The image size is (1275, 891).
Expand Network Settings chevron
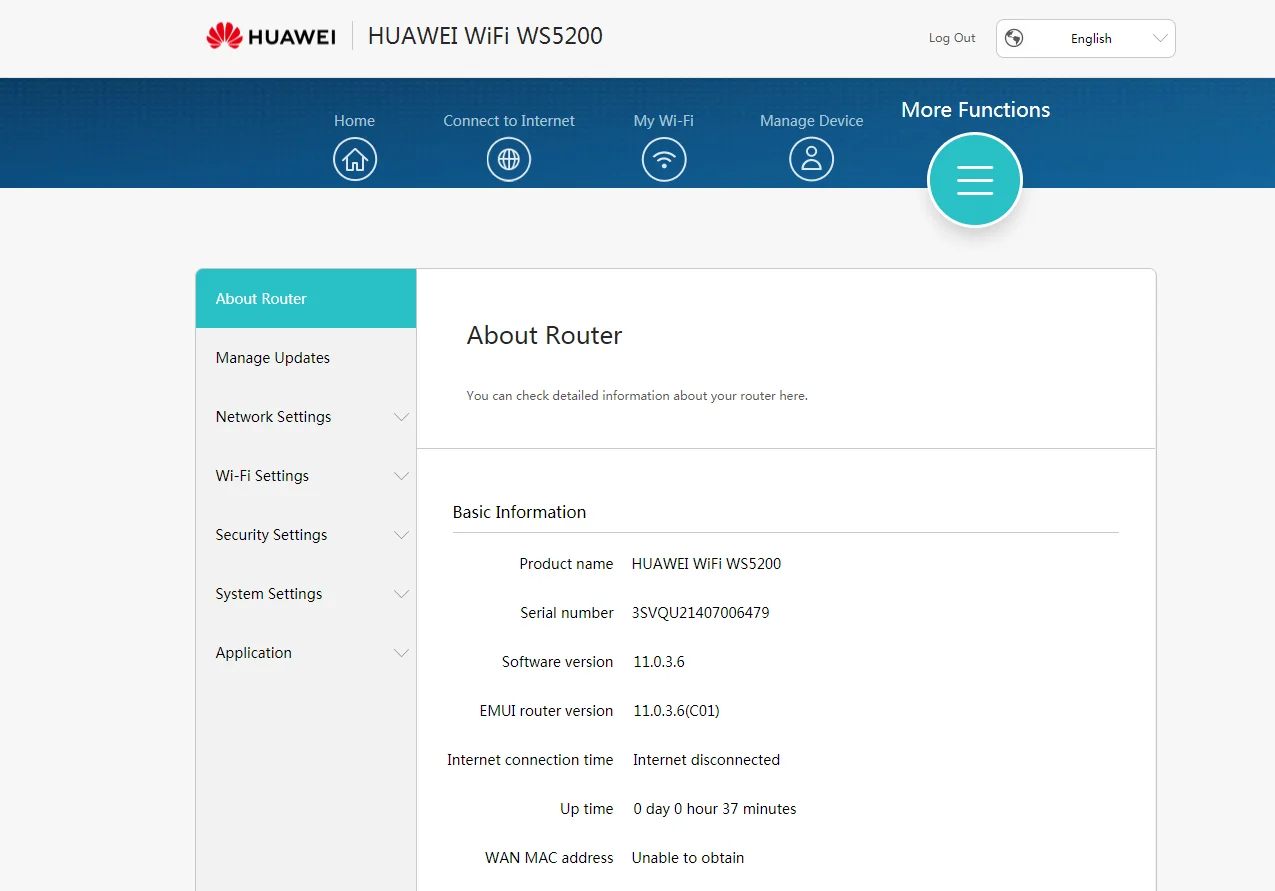click(401, 417)
